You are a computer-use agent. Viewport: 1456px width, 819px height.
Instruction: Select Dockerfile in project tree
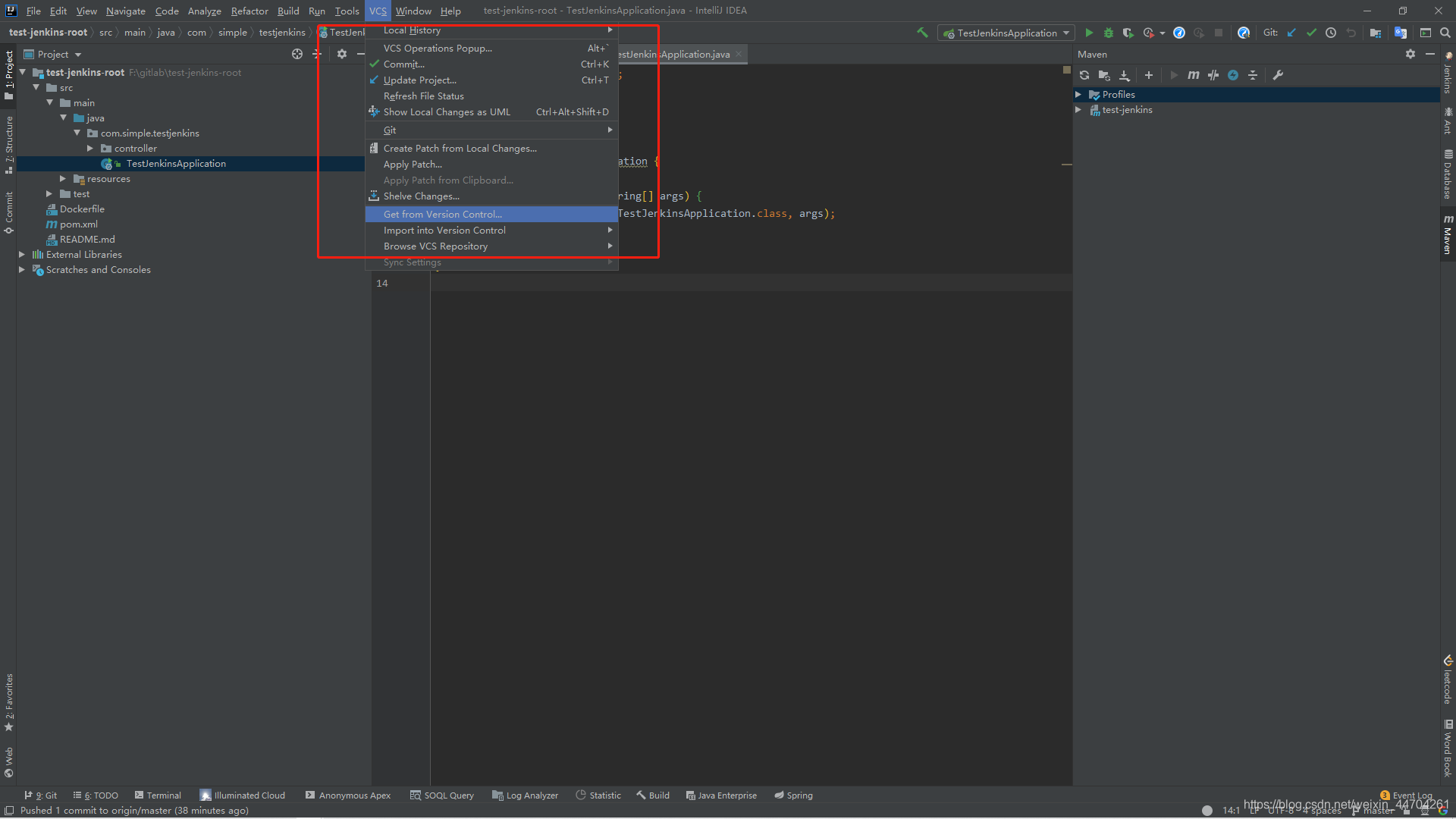point(82,209)
